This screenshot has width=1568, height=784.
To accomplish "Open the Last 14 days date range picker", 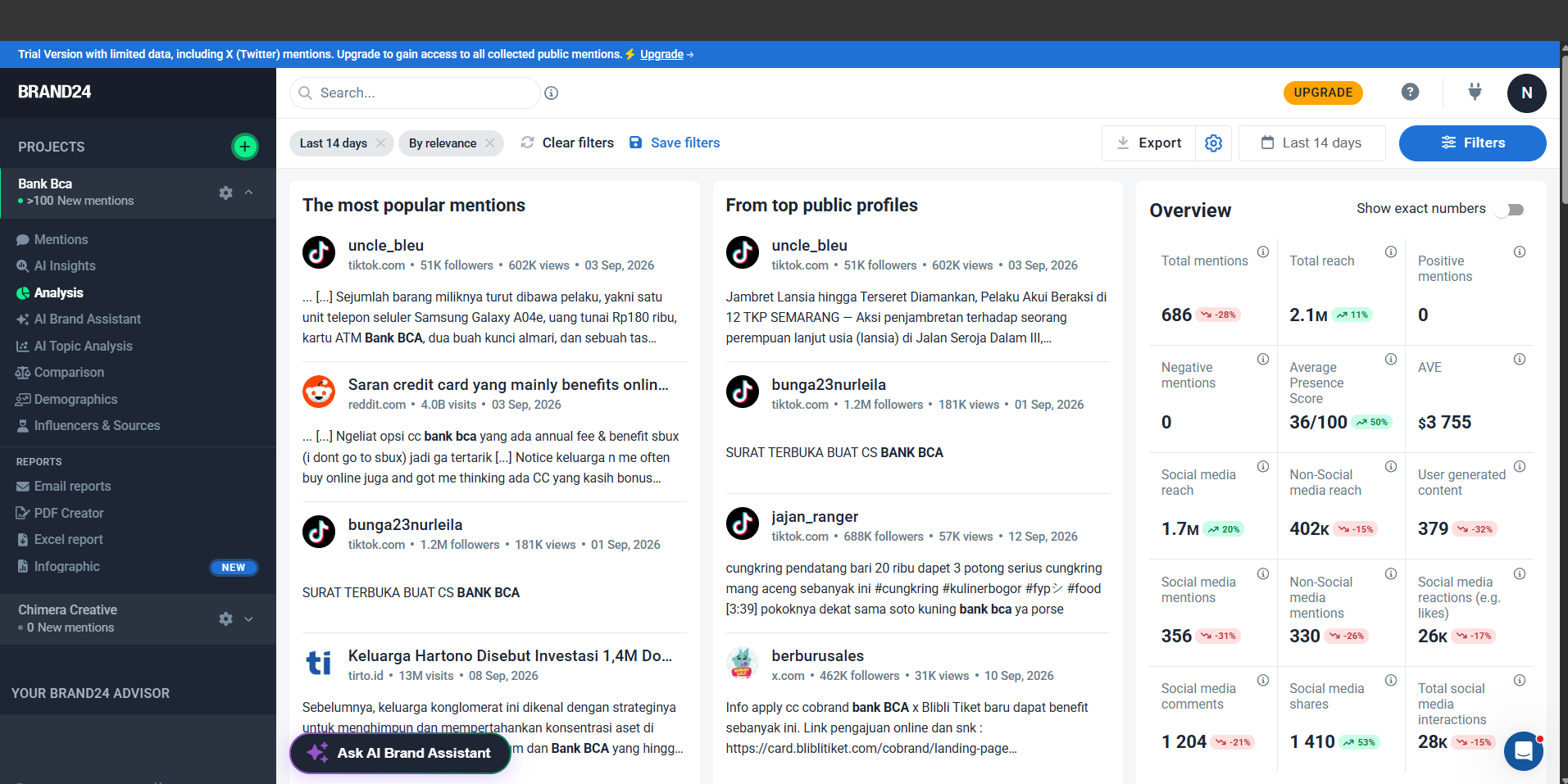I will pos(1311,143).
